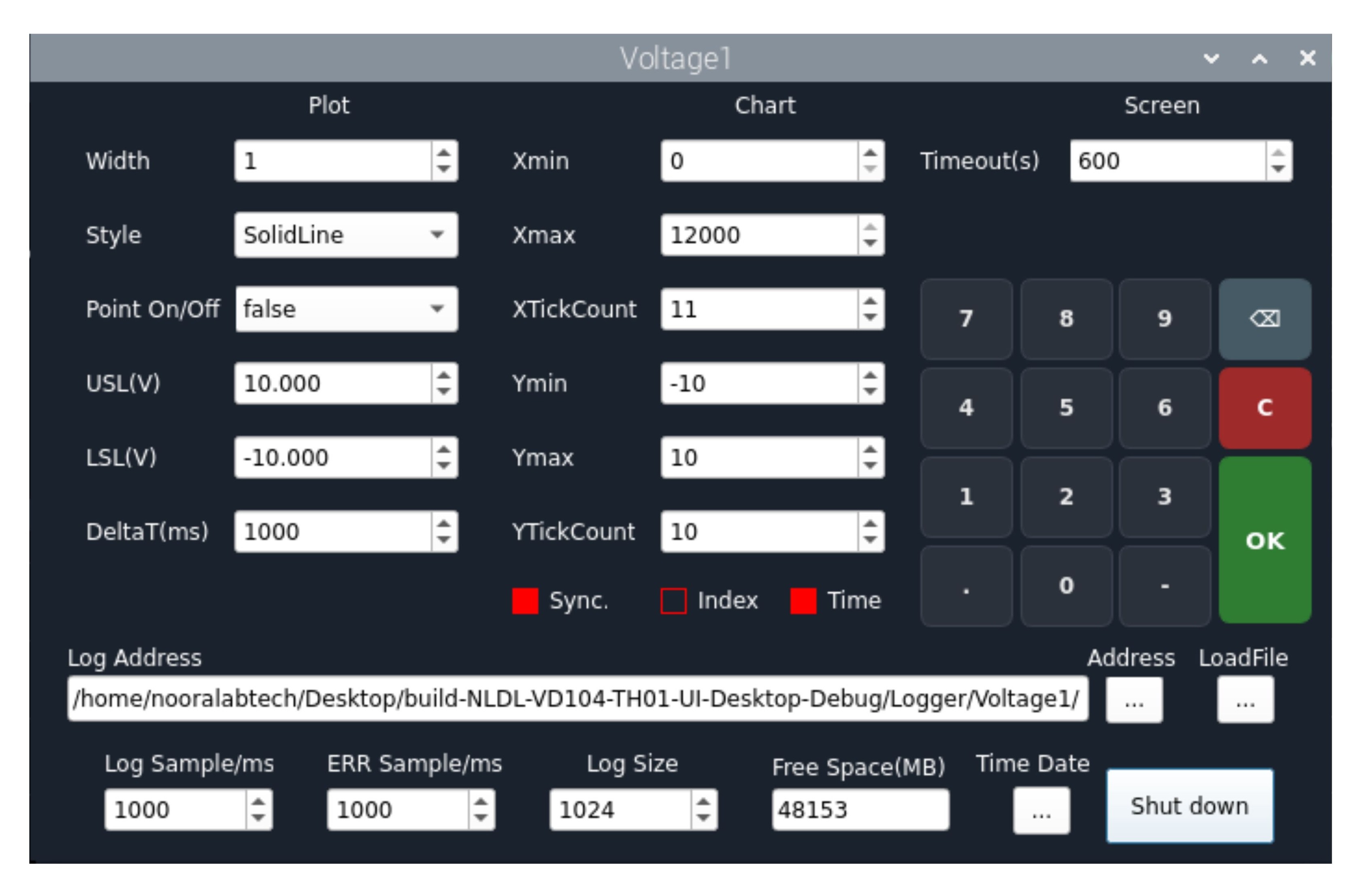This screenshot has width=1369, height=896.
Task: Confirm with the green OK key
Action: pos(1264,540)
